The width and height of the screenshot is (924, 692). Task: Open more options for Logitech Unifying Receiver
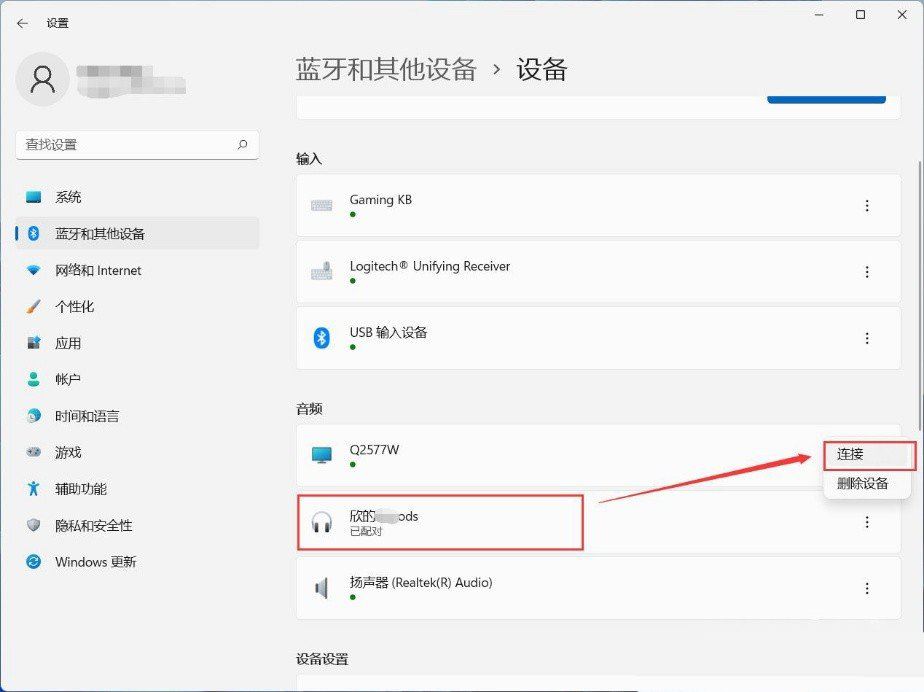[867, 272]
